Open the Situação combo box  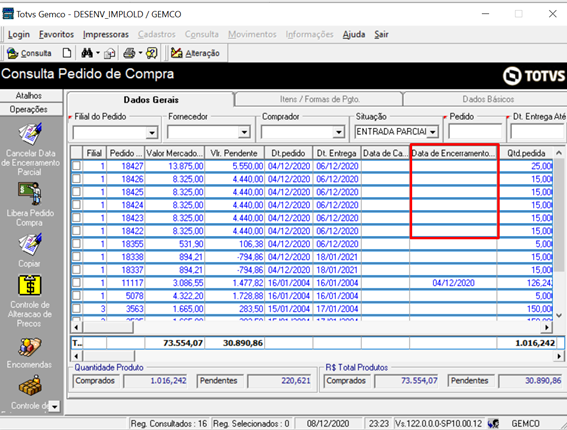point(433,132)
